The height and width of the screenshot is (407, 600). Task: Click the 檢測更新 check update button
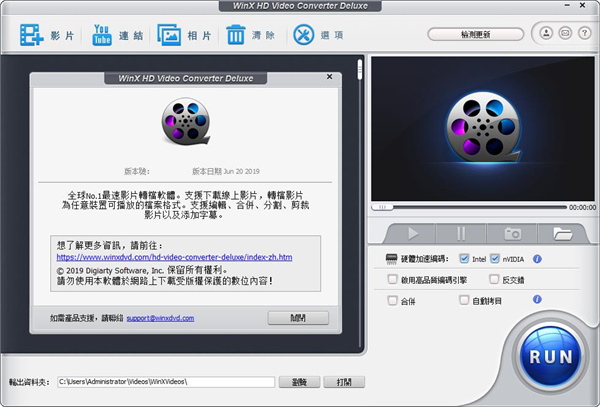[476, 34]
